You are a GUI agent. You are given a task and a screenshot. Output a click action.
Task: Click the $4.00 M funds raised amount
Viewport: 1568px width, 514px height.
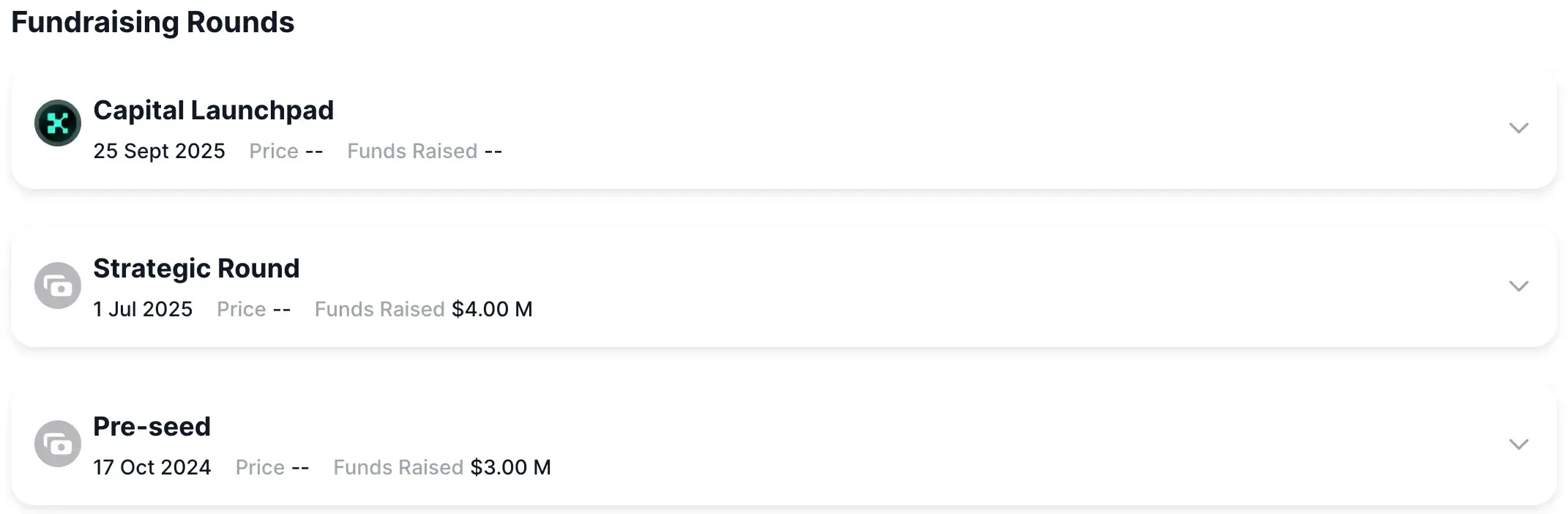click(x=492, y=309)
